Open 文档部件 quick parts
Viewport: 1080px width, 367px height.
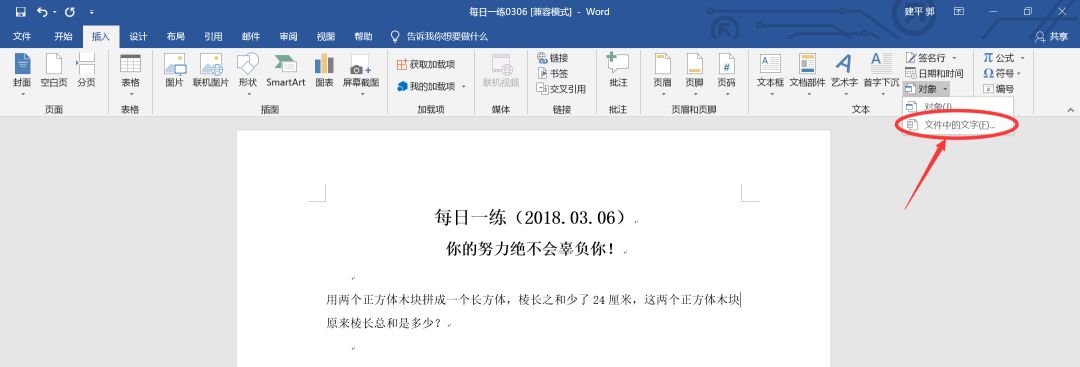807,73
